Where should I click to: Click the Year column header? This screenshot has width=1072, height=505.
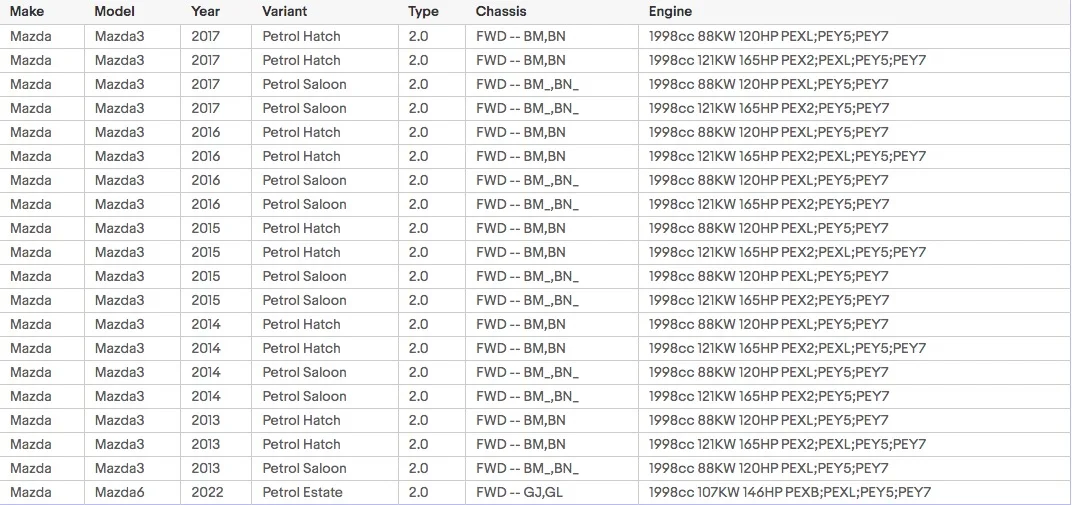(x=216, y=12)
